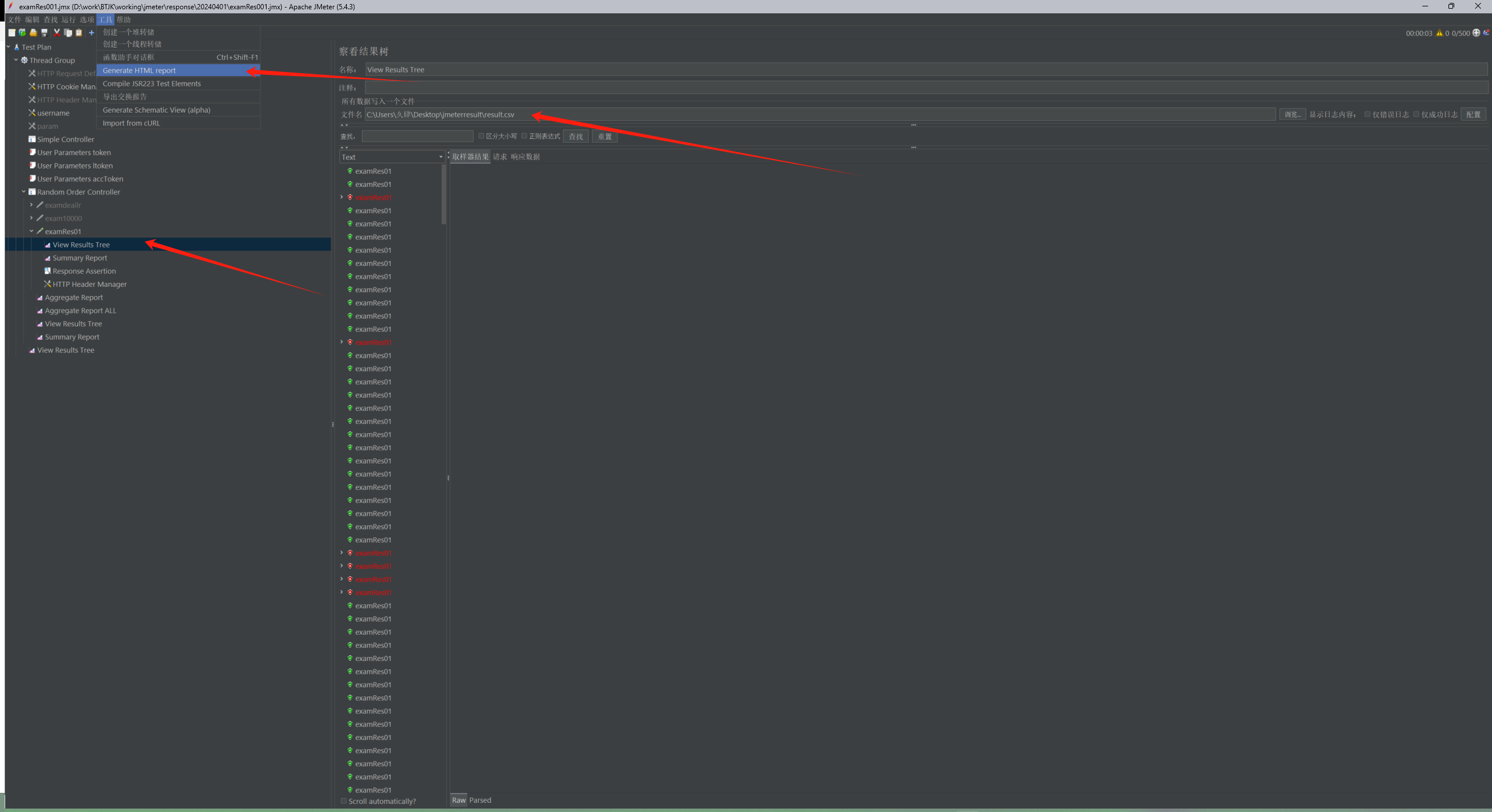Click the Cut scissors toolbar icon

[57, 33]
